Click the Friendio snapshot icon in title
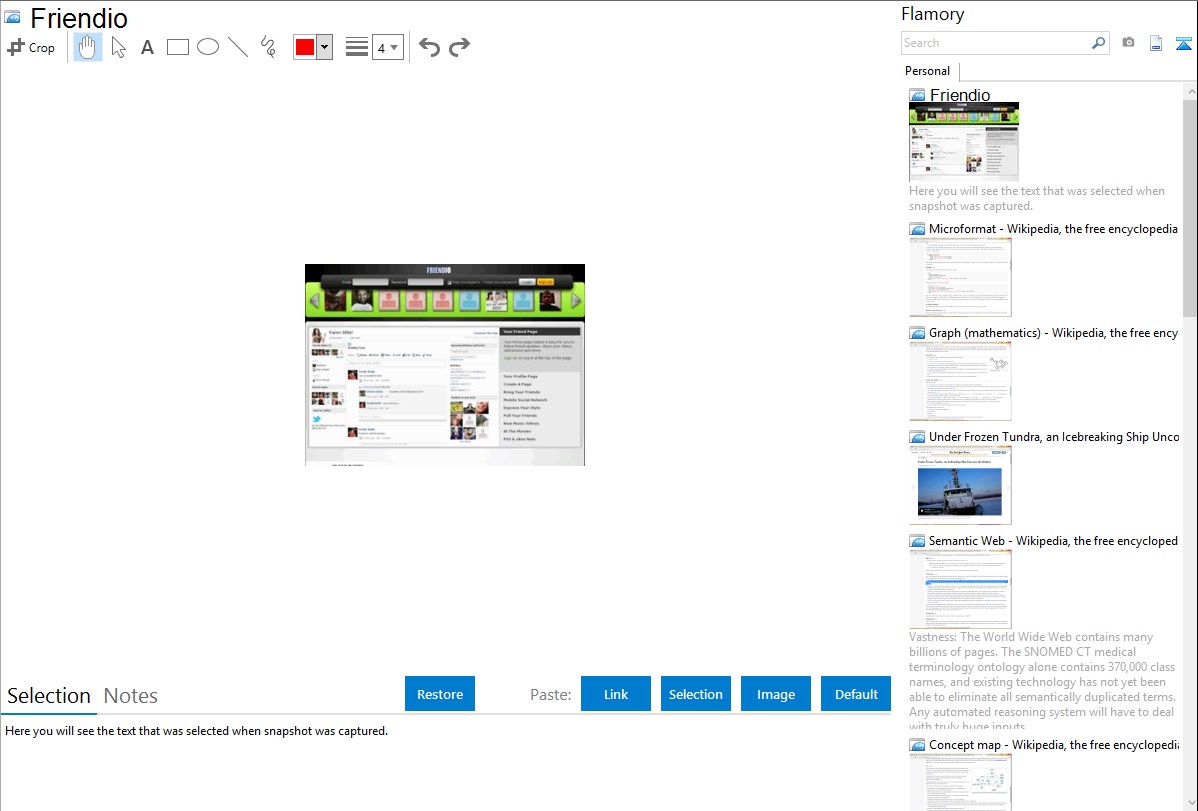This screenshot has height=811, width=1198. (x=12, y=16)
